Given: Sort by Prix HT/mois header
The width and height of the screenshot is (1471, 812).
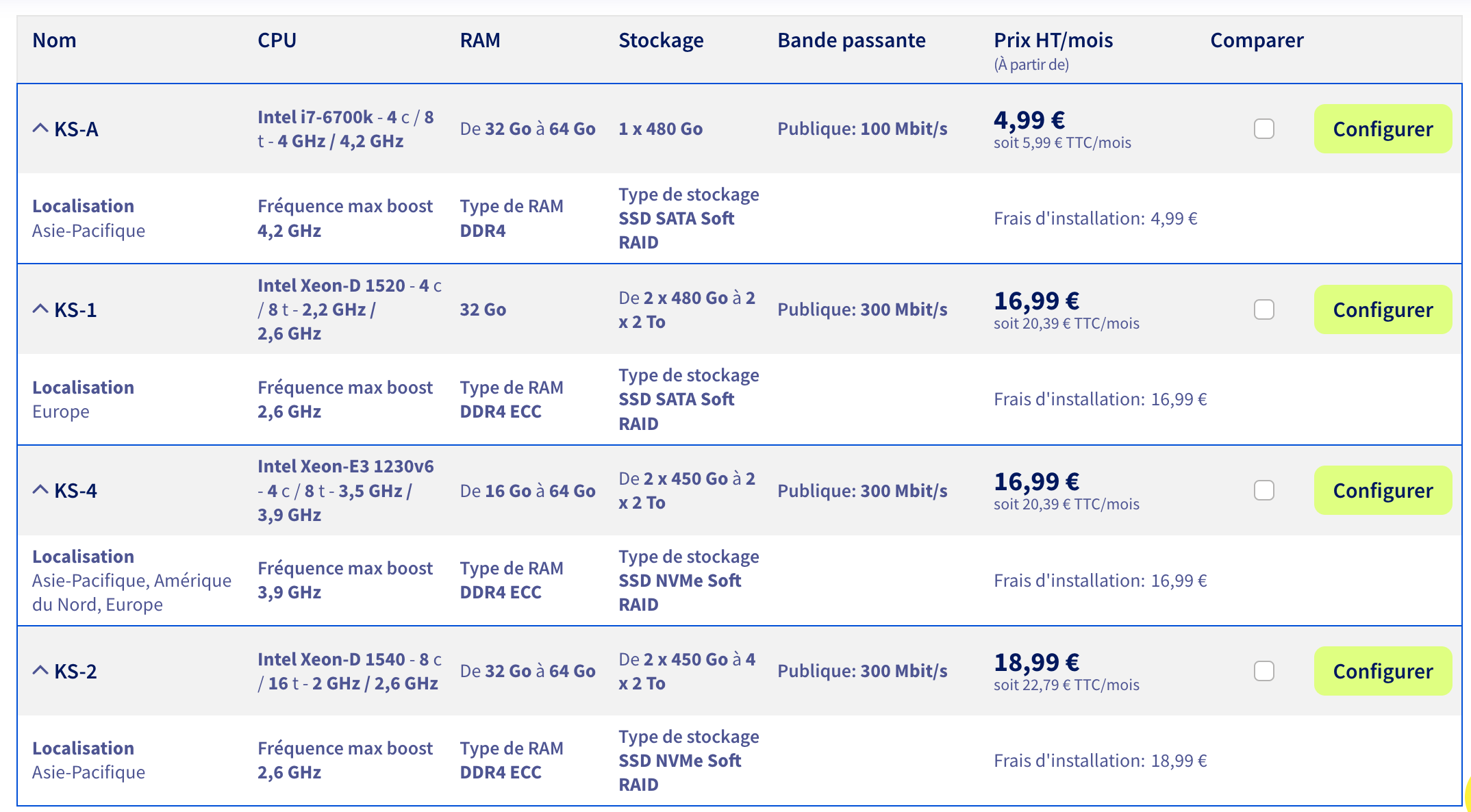Looking at the screenshot, I should (1053, 40).
